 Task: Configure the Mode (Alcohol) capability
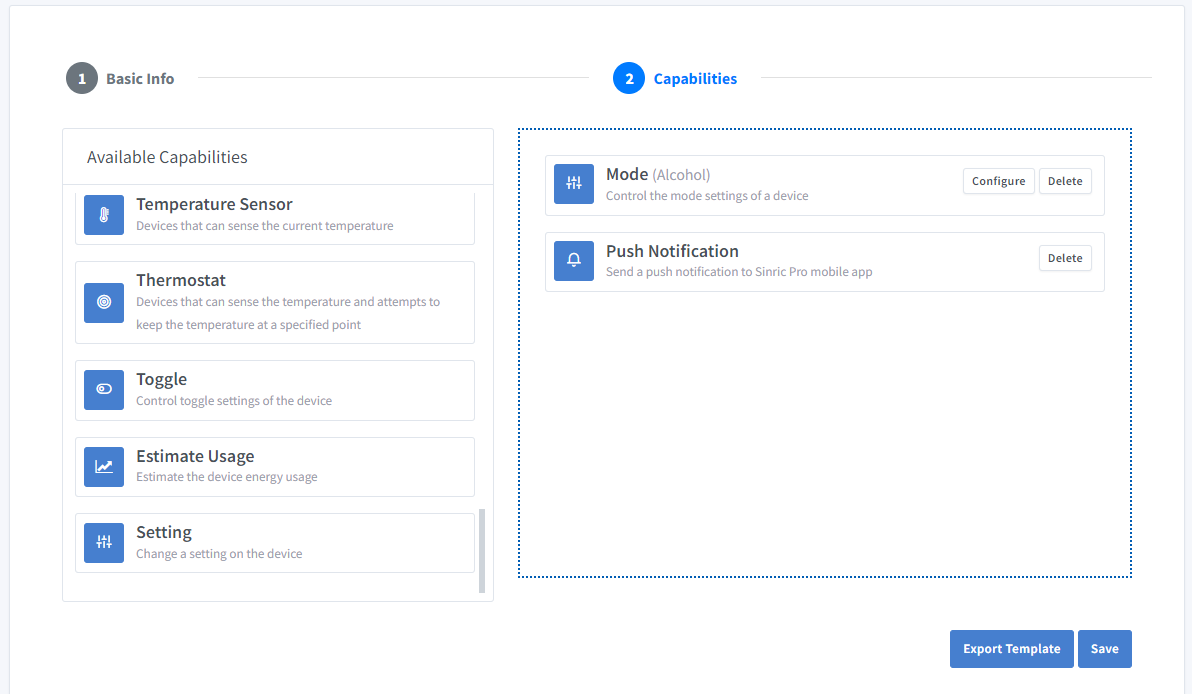[998, 181]
